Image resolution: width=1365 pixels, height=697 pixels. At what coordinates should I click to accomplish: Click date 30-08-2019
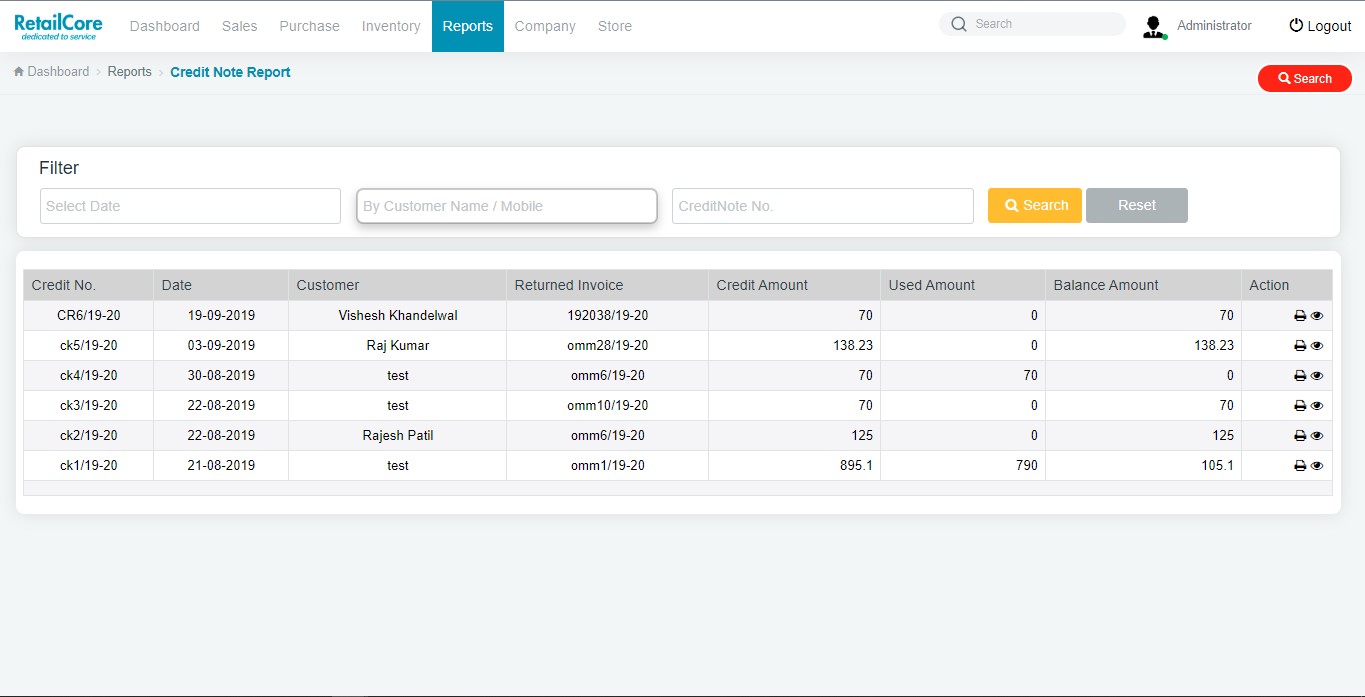(221, 376)
